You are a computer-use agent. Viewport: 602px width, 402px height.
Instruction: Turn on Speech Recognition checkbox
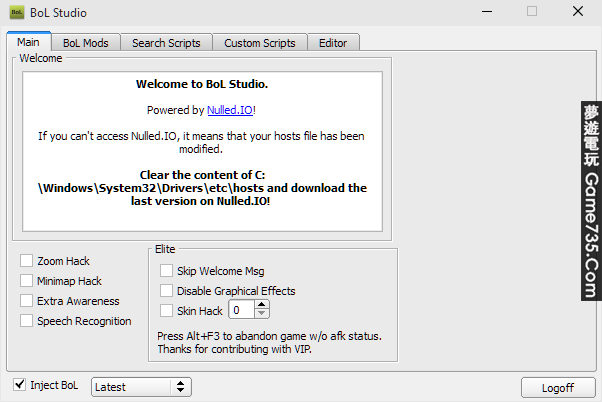[x=26, y=321]
